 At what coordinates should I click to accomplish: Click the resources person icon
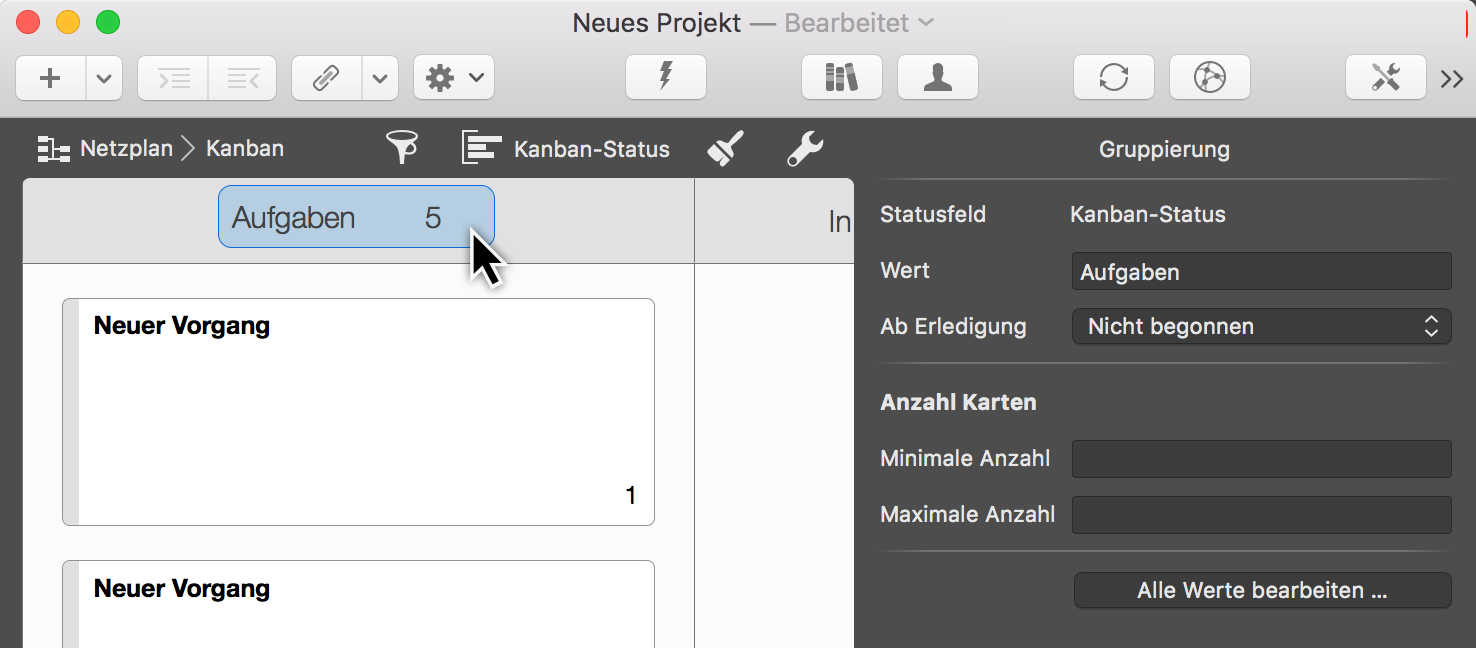(937, 77)
